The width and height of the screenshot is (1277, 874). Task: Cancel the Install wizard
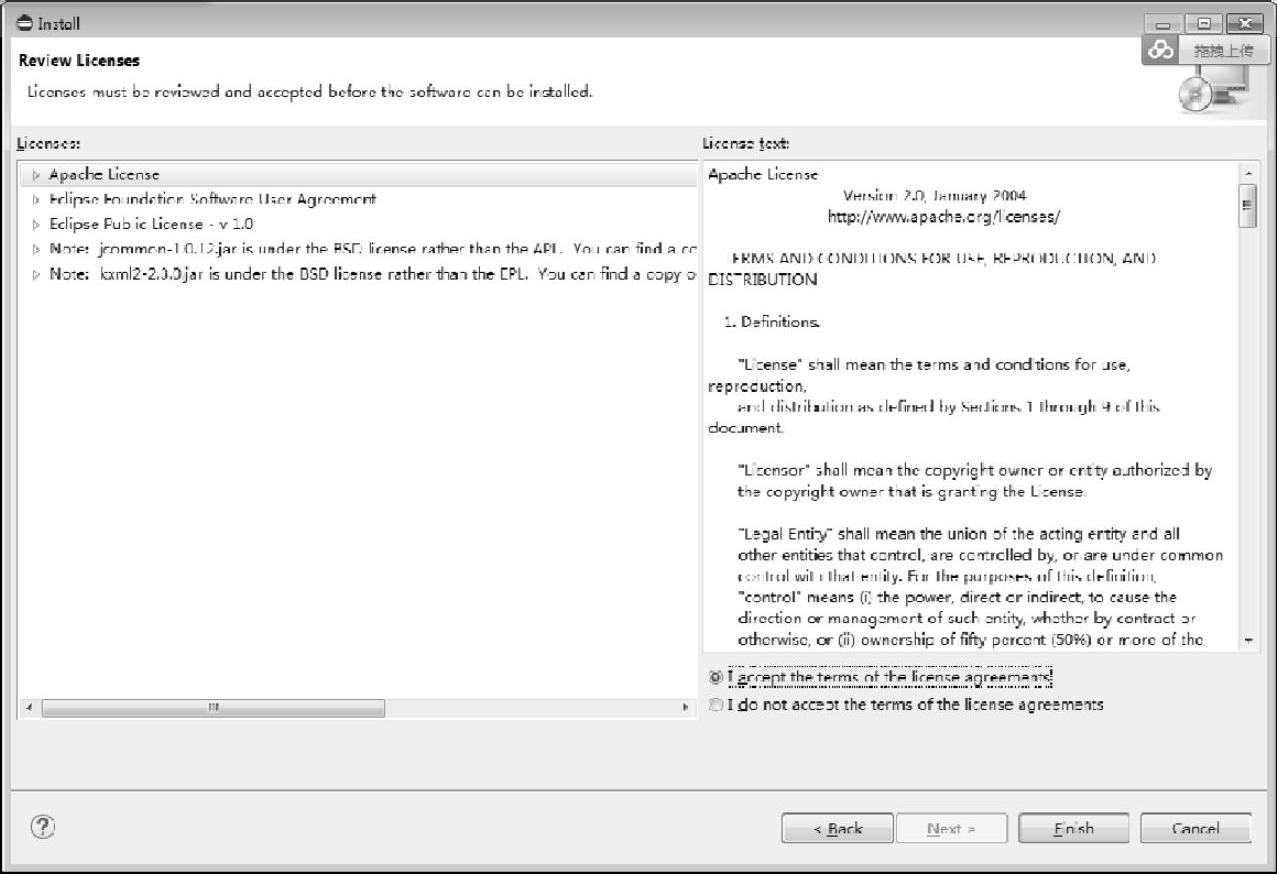click(x=1196, y=828)
